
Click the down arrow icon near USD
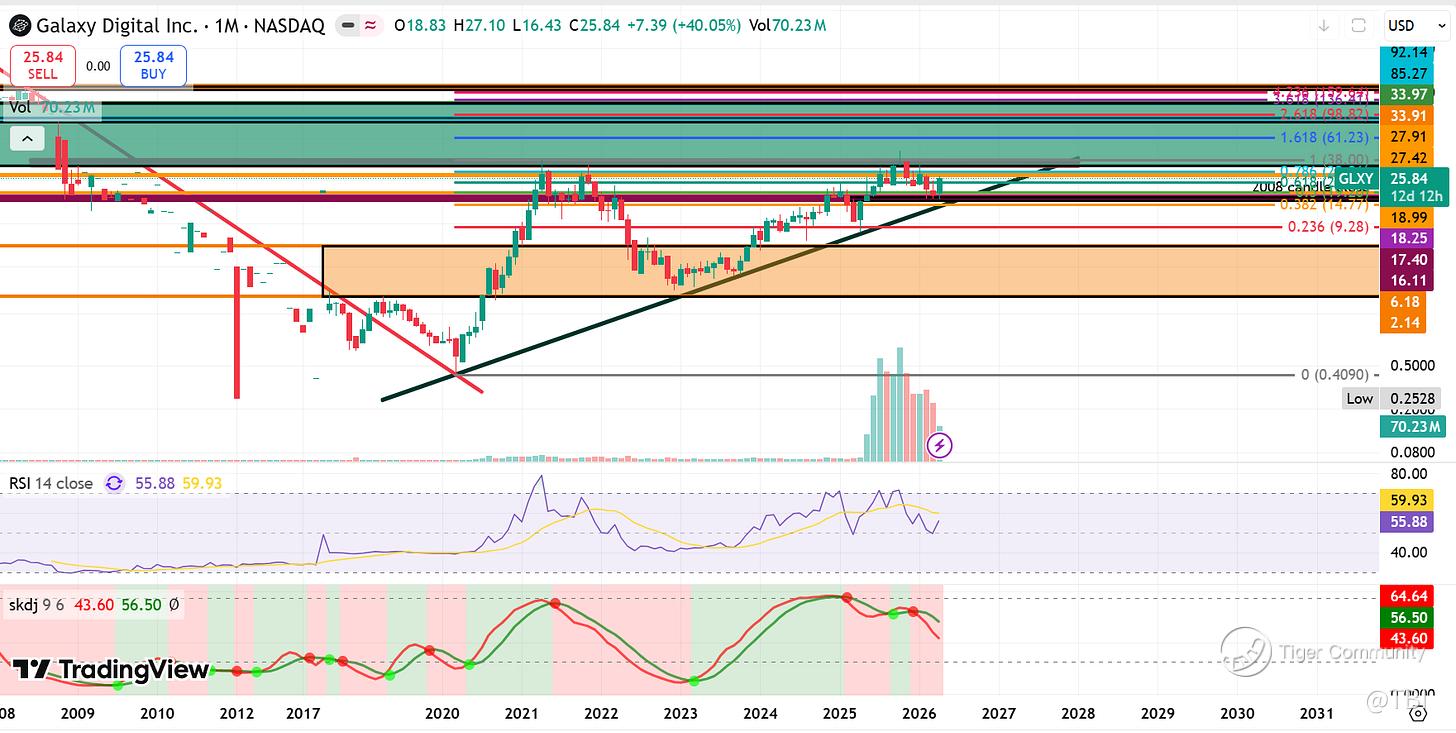coord(1325,25)
